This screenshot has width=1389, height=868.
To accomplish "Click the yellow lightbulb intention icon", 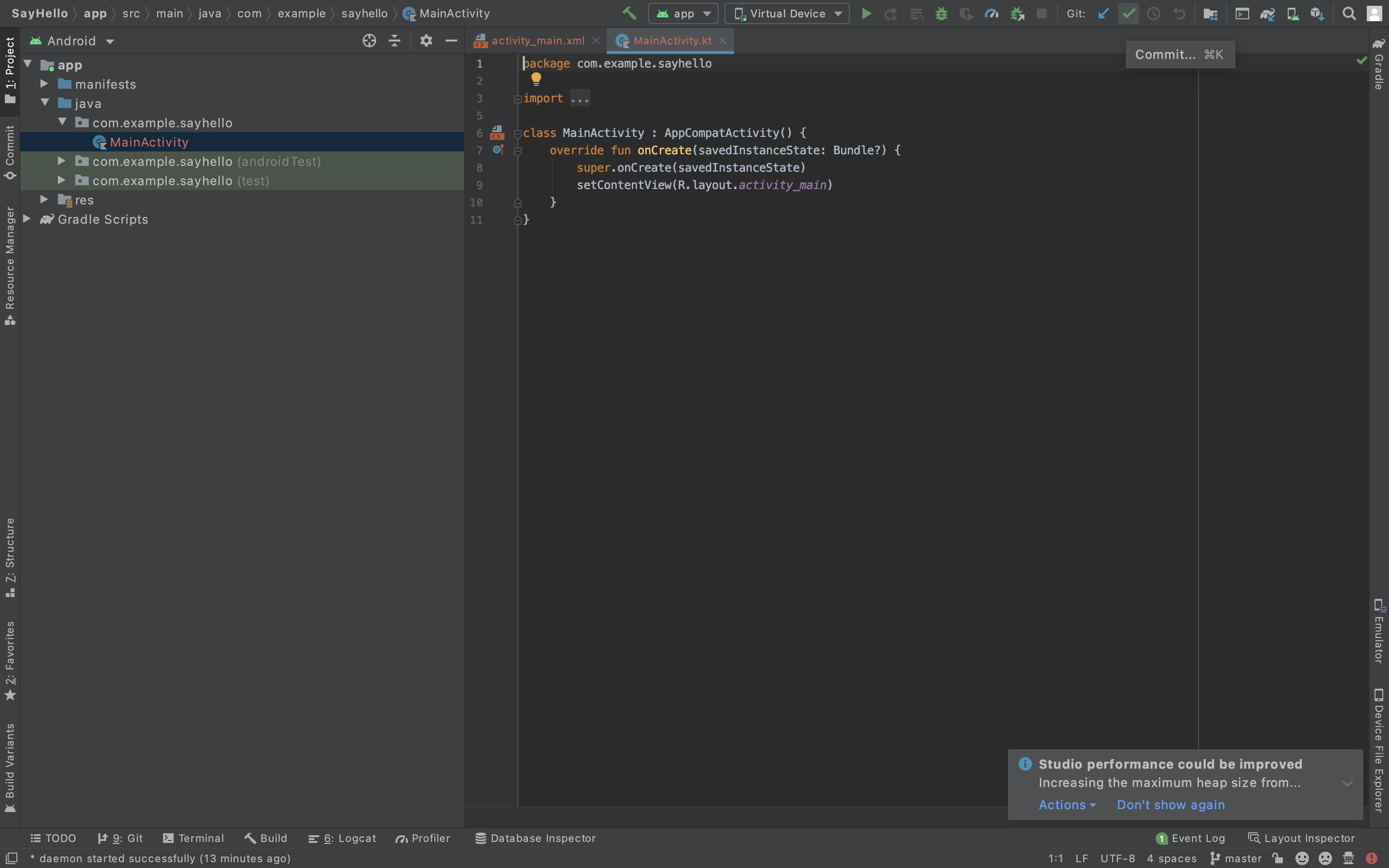I will point(536,79).
